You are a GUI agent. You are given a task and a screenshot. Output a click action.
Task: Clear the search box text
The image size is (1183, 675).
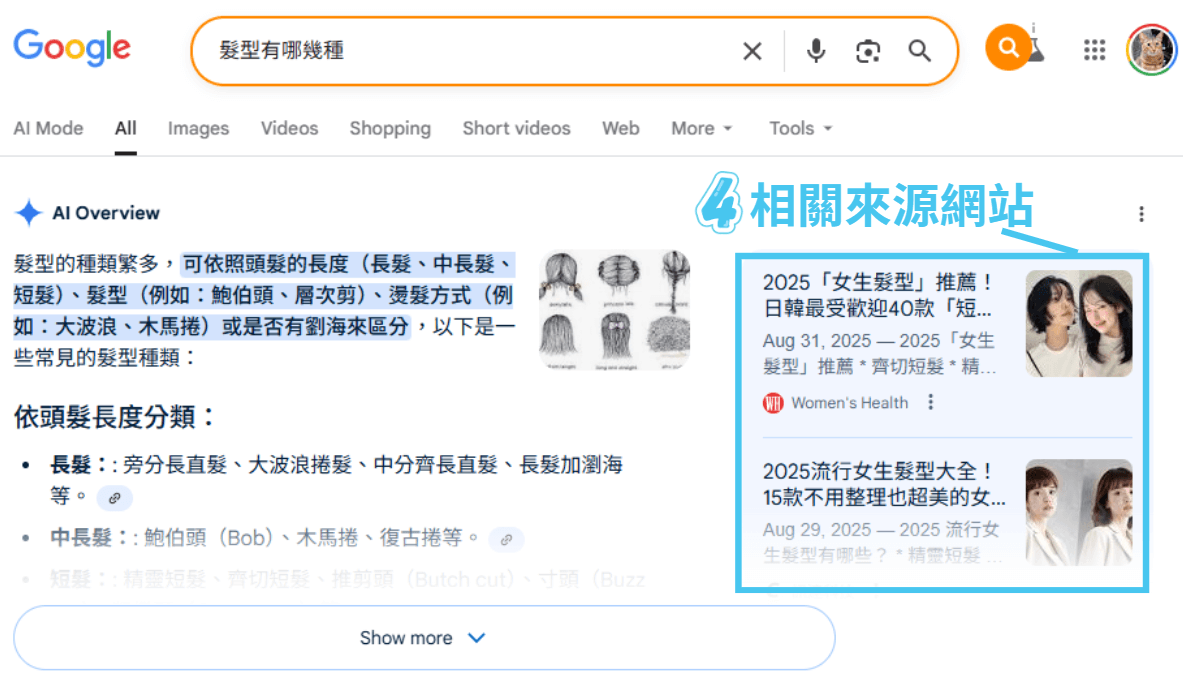tap(752, 51)
